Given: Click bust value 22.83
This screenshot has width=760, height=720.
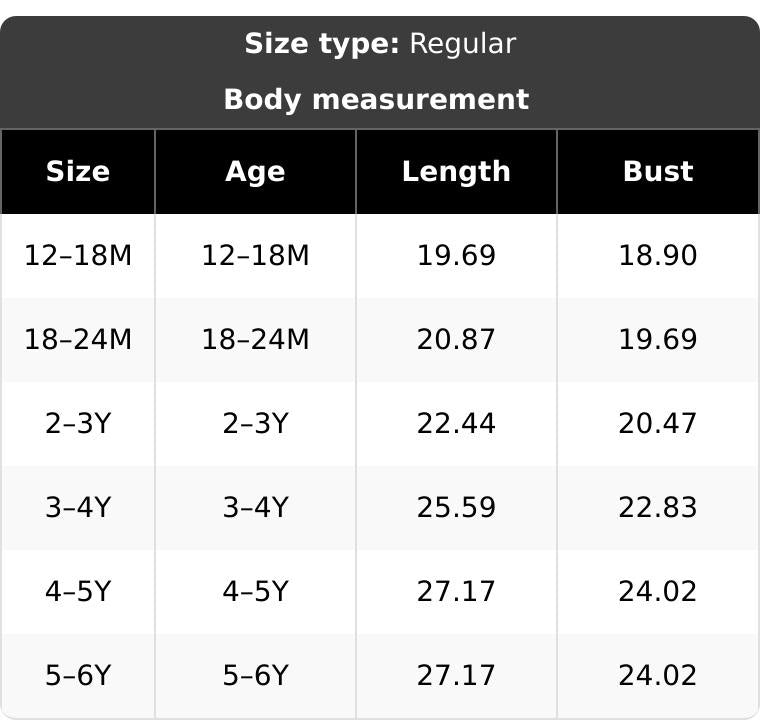Looking at the screenshot, I should [658, 508].
